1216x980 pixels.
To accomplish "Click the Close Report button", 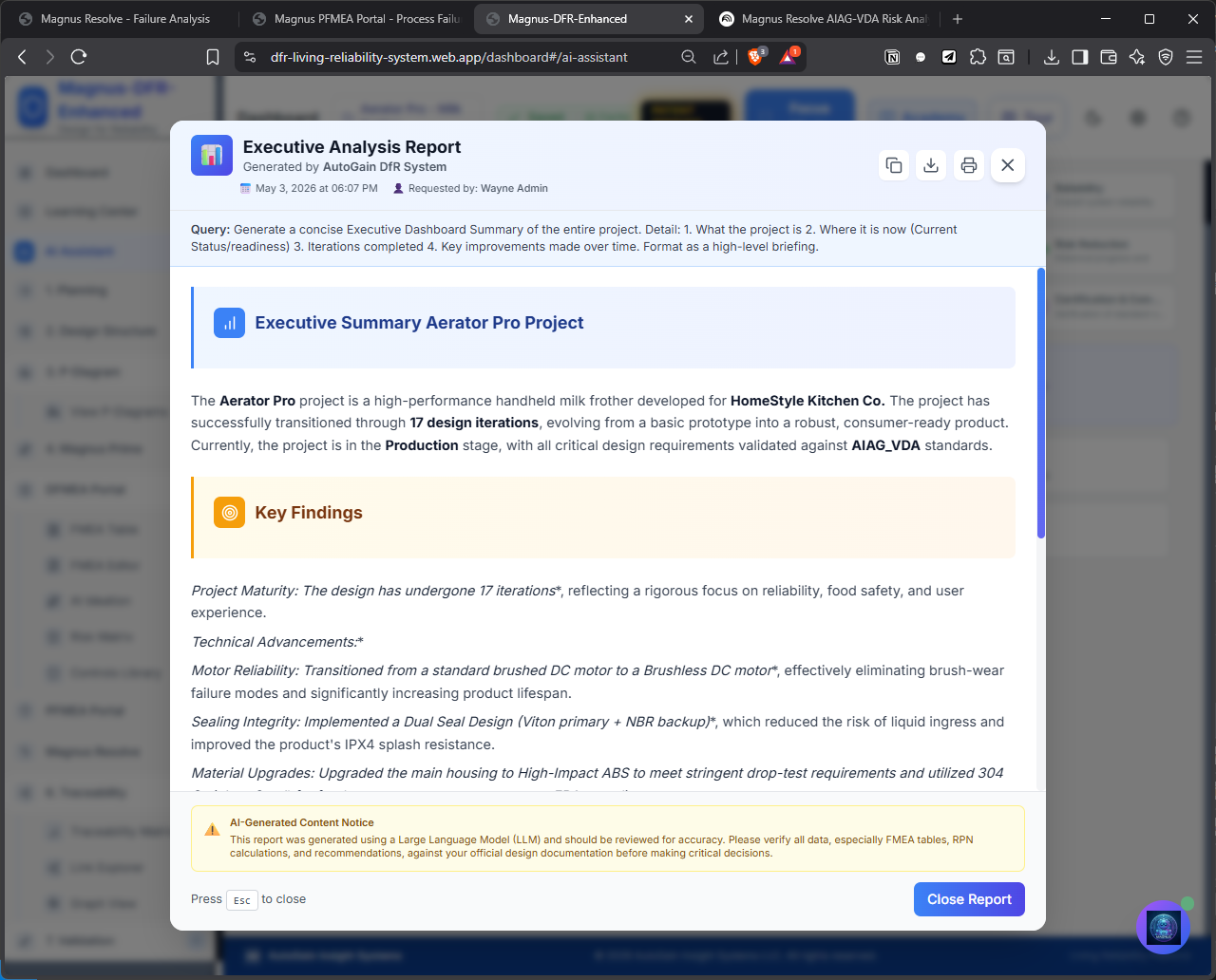I will [x=969, y=899].
